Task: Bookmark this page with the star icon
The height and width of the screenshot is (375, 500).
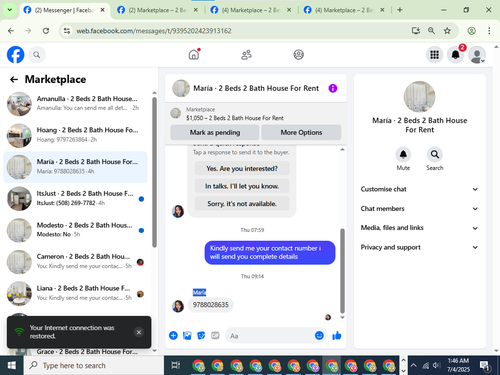Action: [x=447, y=31]
